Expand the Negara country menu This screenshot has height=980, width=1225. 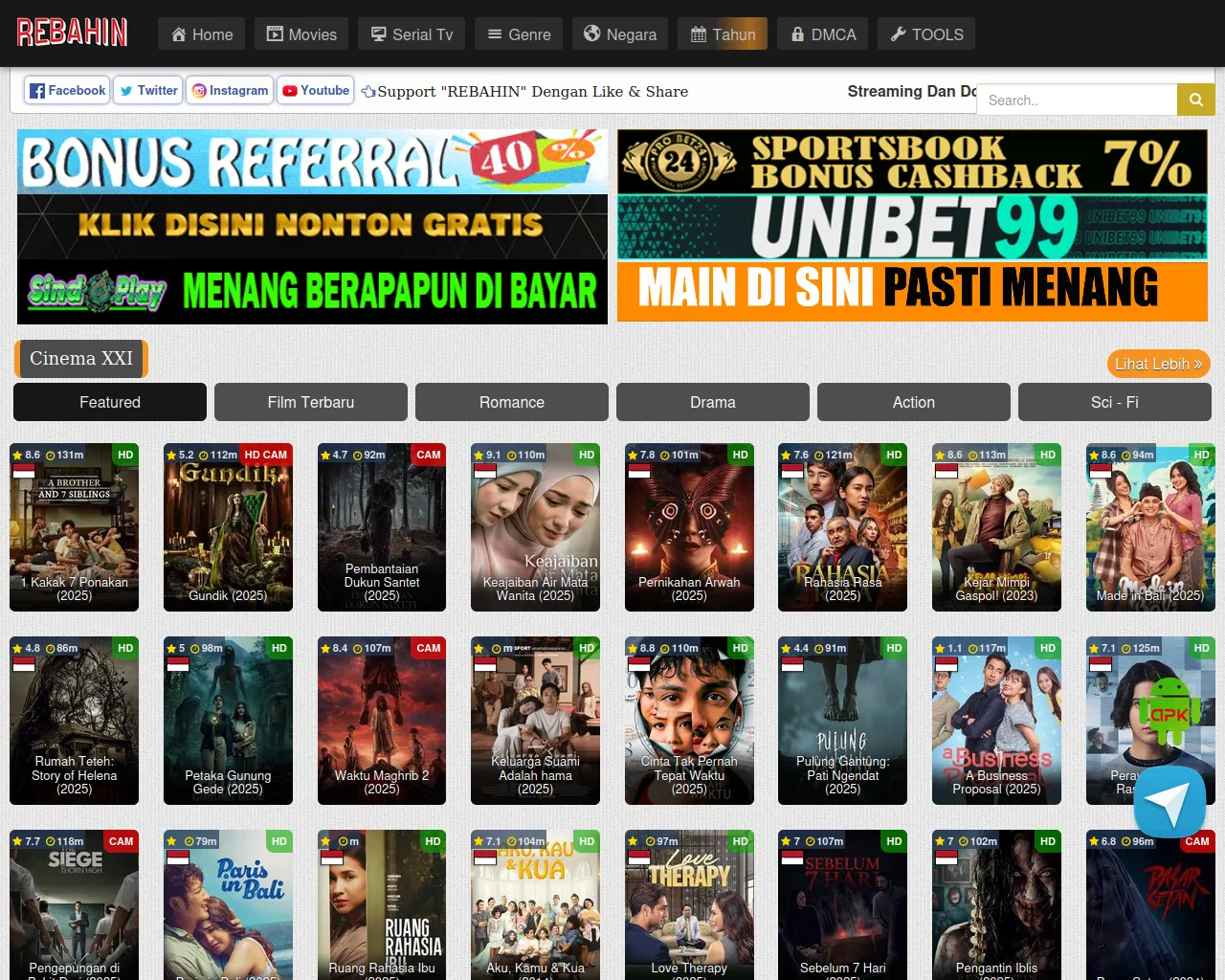coord(620,34)
